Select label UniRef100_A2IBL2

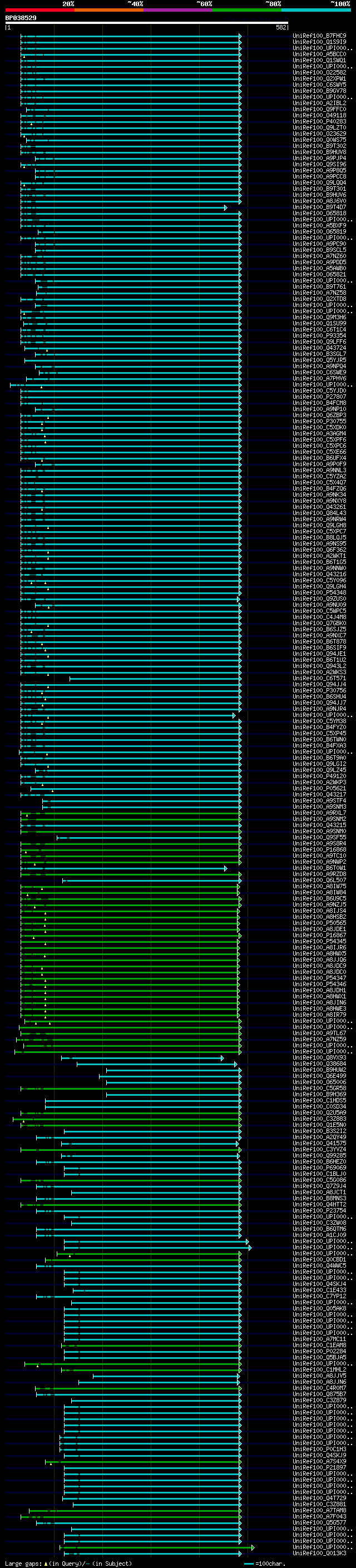click(x=319, y=103)
